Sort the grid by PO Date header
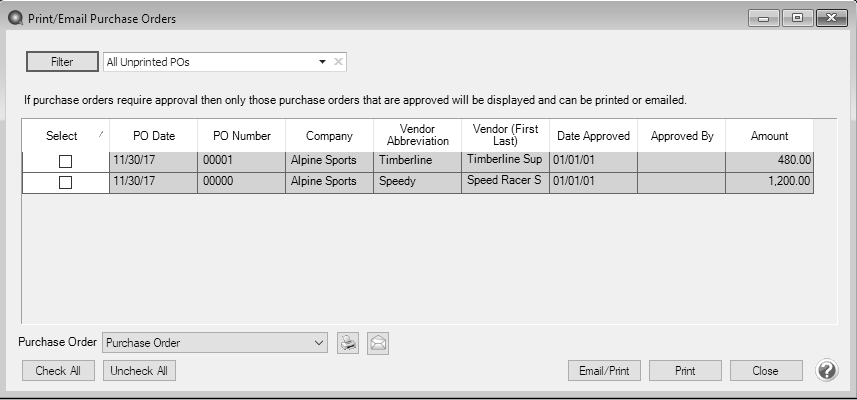 [153, 136]
